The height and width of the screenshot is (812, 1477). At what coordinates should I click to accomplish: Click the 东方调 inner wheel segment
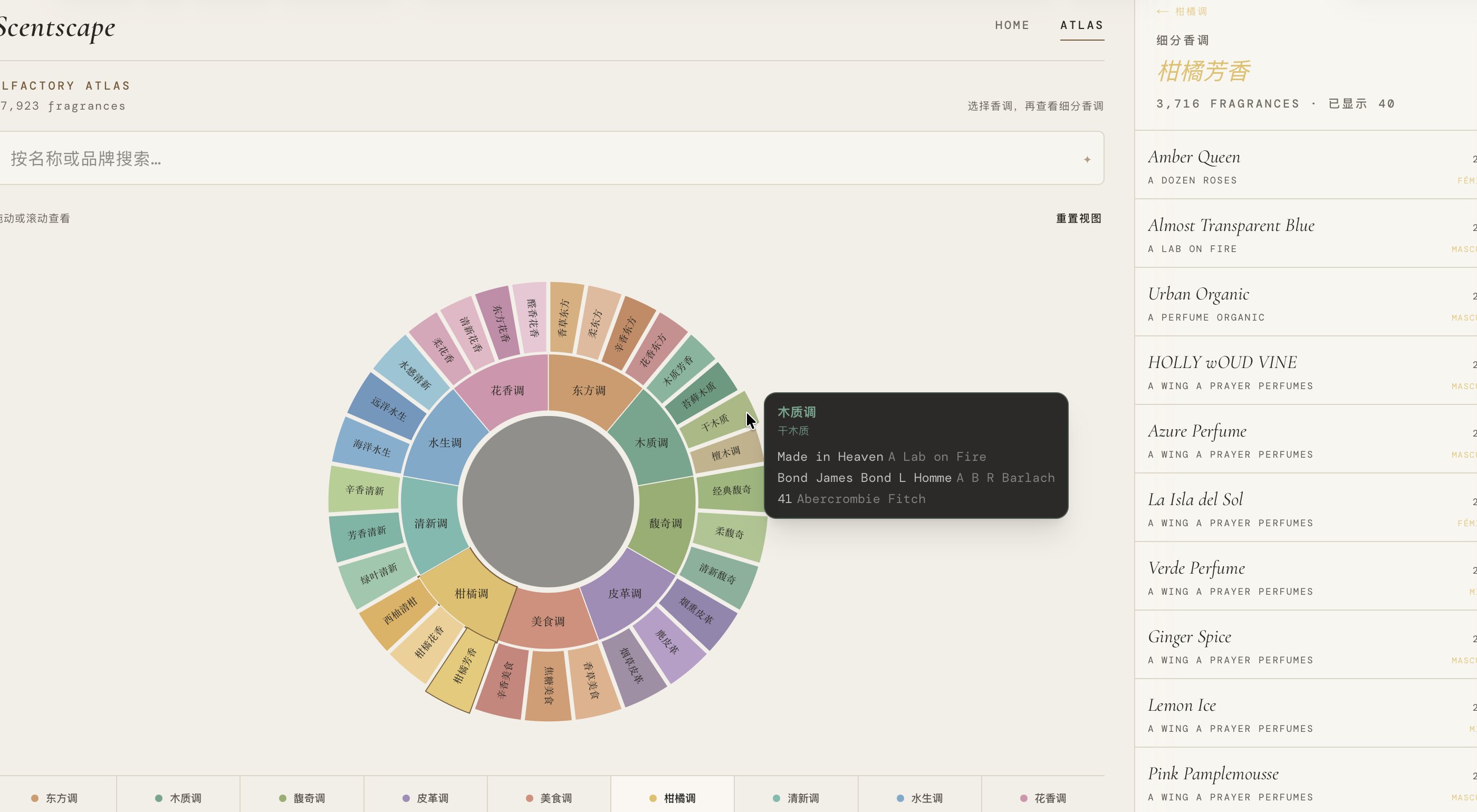[589, 390]
